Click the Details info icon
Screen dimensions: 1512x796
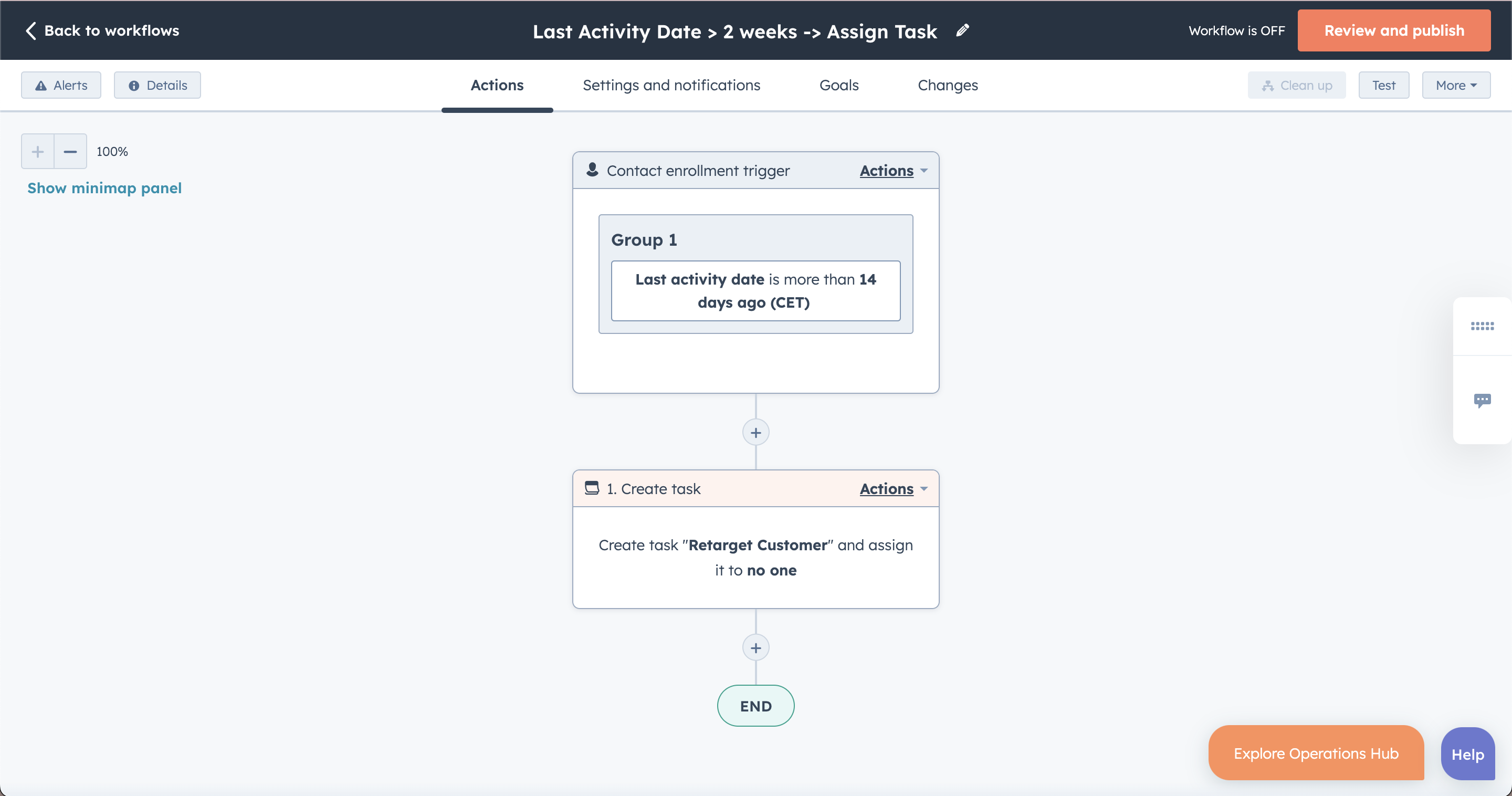tap(134, 85)
